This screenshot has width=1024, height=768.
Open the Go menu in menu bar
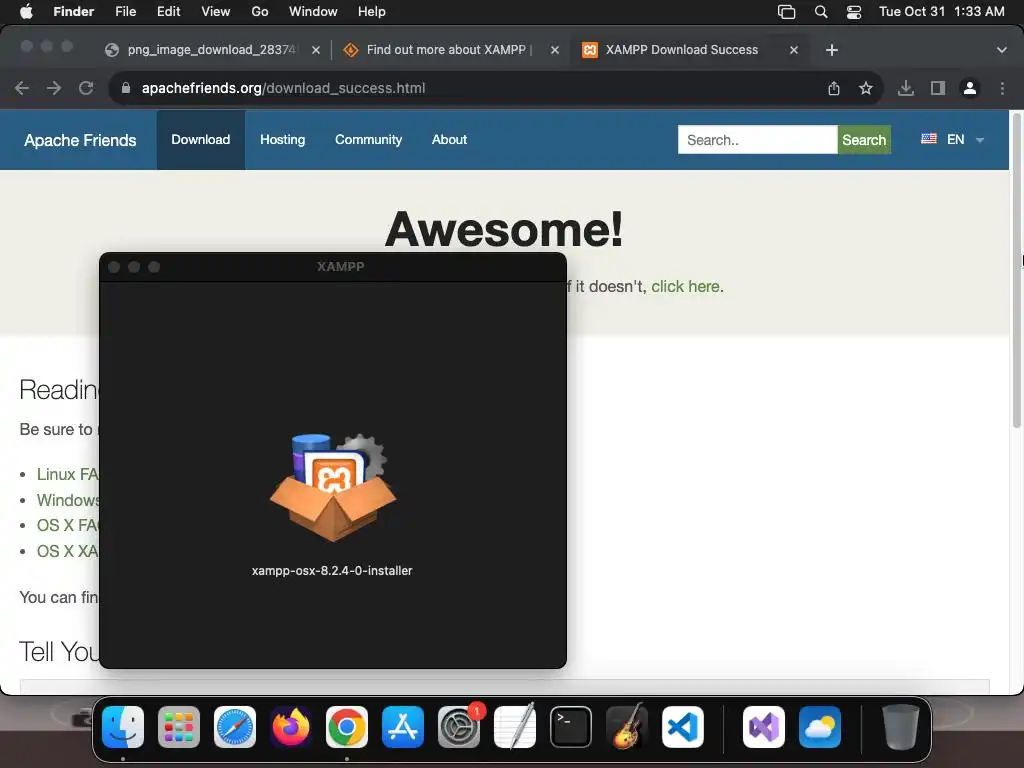click(x=260, y=12)
